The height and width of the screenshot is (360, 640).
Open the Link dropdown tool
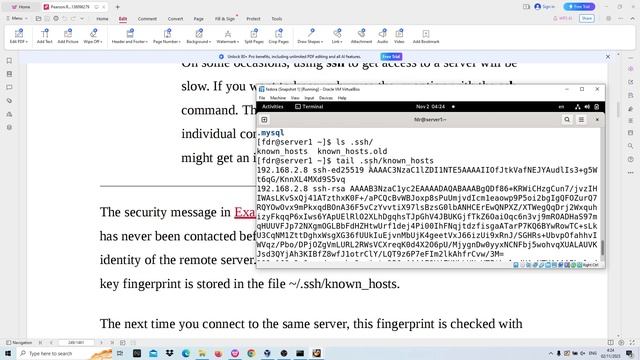(337, 36)
